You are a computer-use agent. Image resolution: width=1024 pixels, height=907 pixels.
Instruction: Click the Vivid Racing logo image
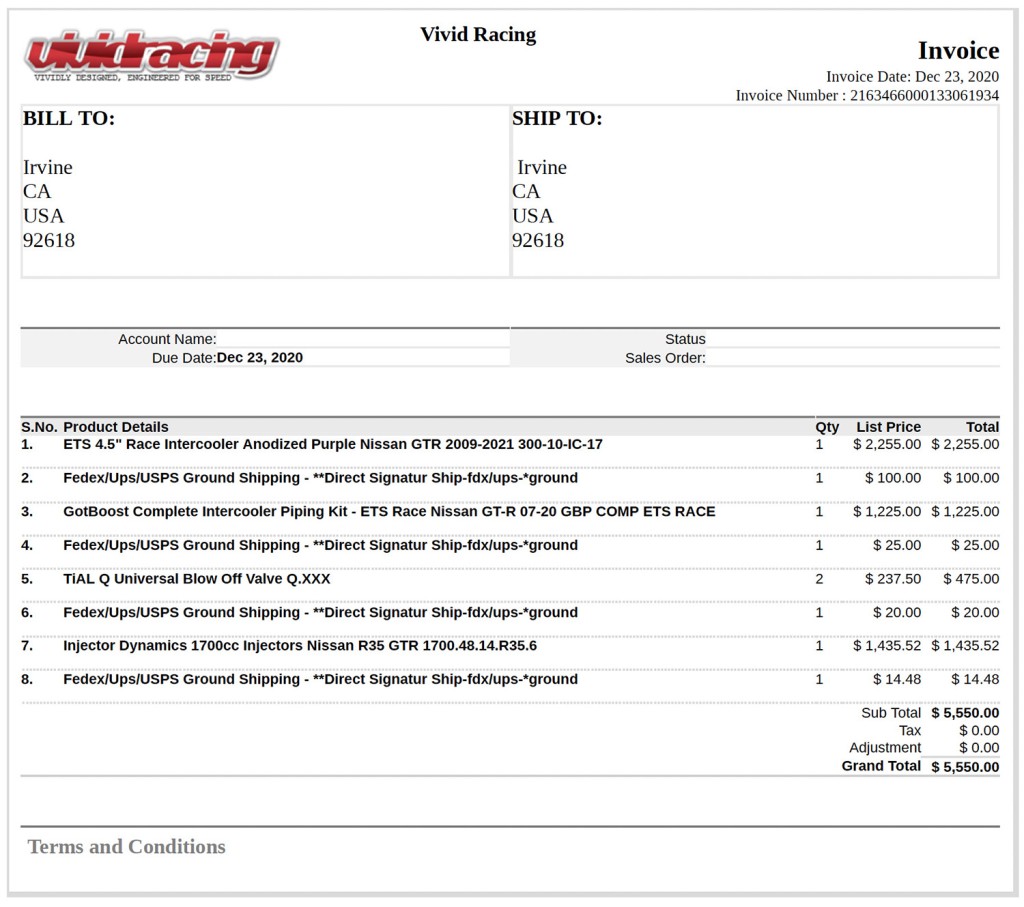pos(152,56)
